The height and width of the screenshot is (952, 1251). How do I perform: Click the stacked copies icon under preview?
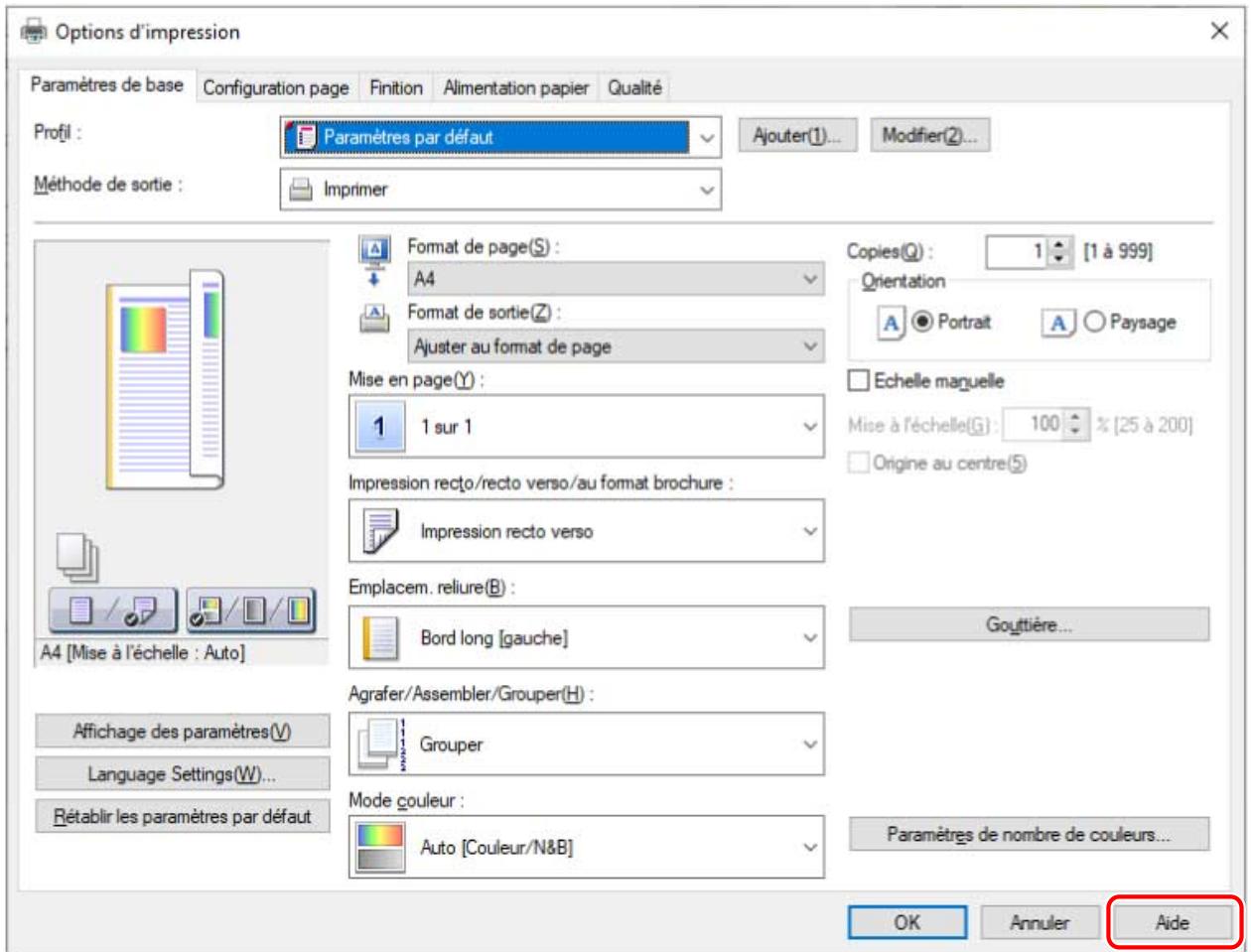[77, 557]
